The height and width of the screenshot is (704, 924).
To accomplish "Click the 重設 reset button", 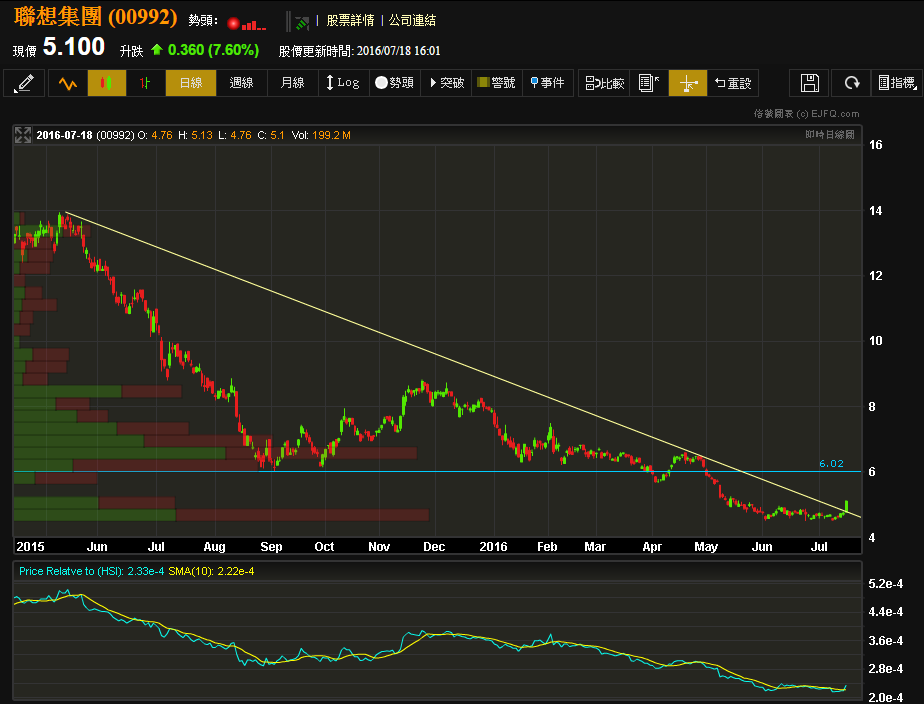I will [x=732, y=83].
